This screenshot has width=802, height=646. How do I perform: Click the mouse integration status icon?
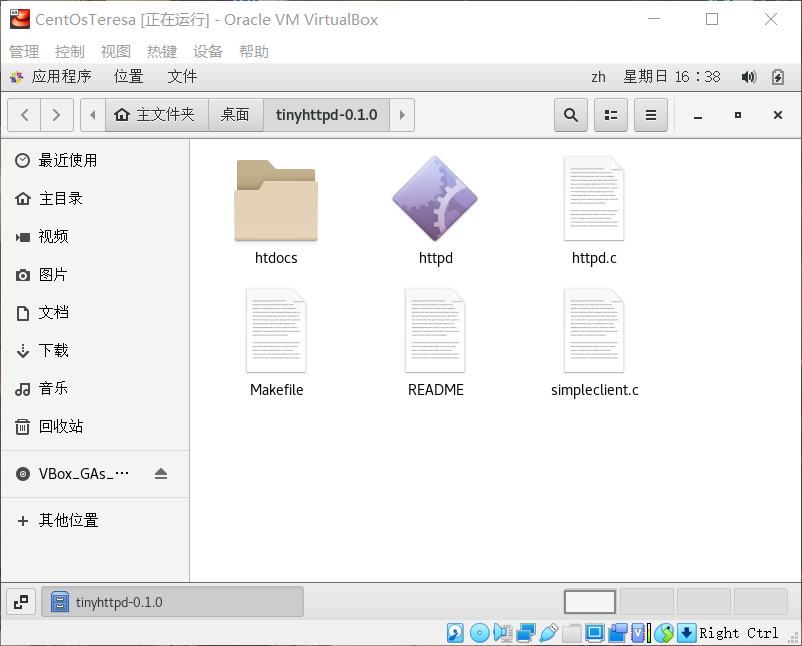[663, 632]
